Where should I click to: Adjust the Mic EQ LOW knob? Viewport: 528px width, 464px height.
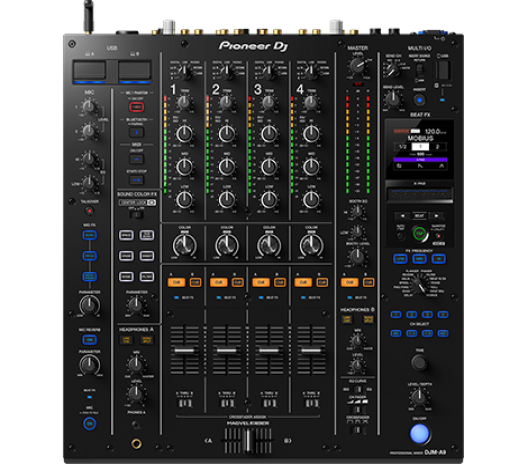[89, 183]
